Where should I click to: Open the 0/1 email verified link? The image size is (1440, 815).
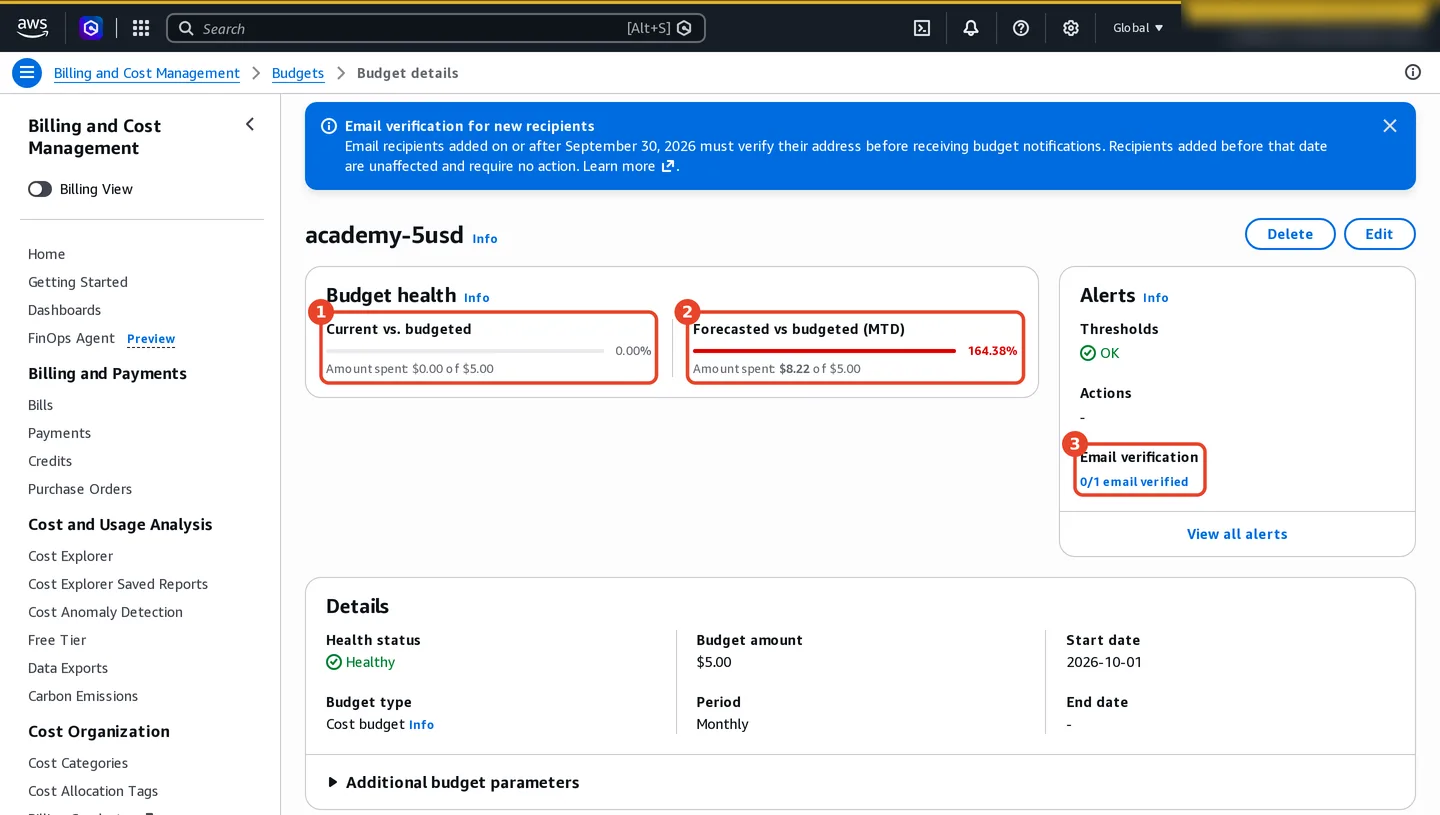tap(1134, 482)
